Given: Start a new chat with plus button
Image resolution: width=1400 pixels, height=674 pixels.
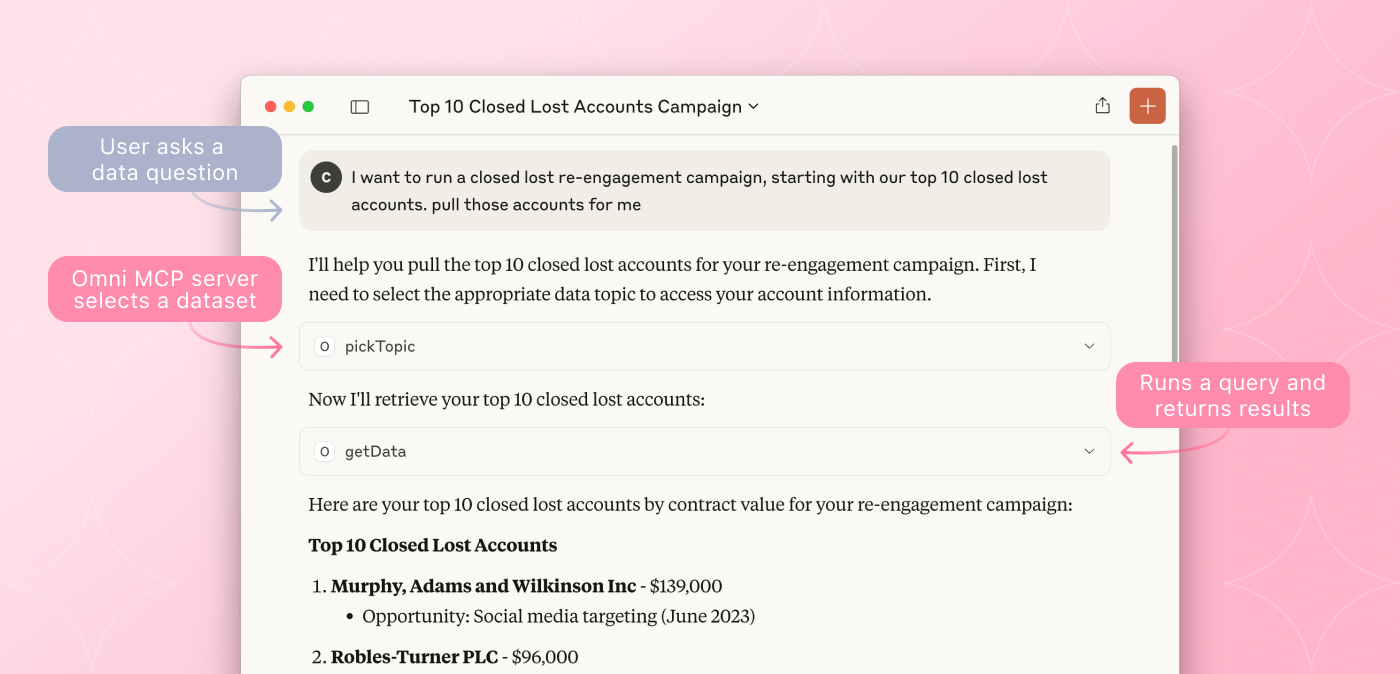Looking at the screenshot, I should 1147,106.
